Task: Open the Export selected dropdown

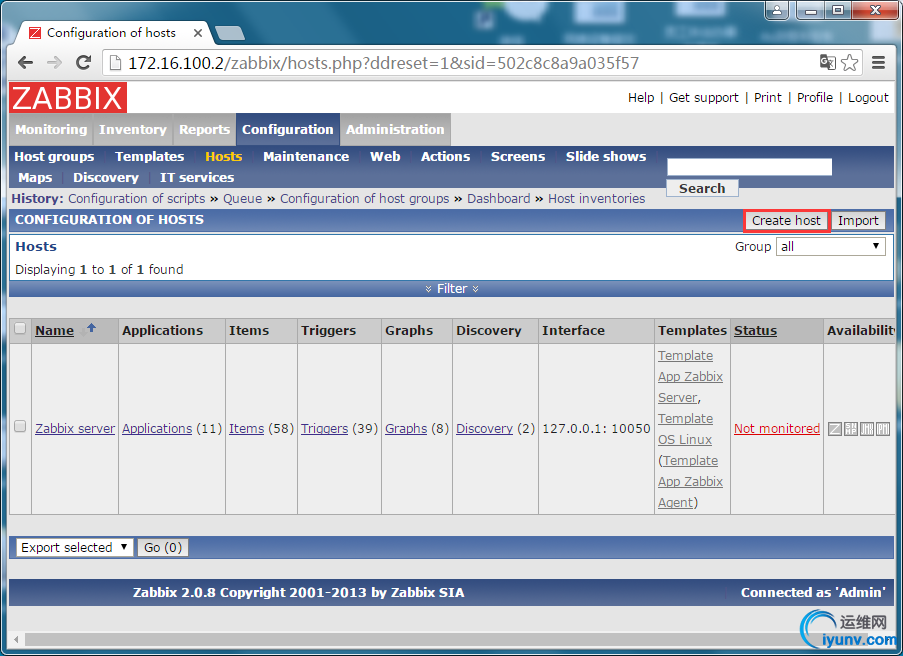Action: (75, 547)
